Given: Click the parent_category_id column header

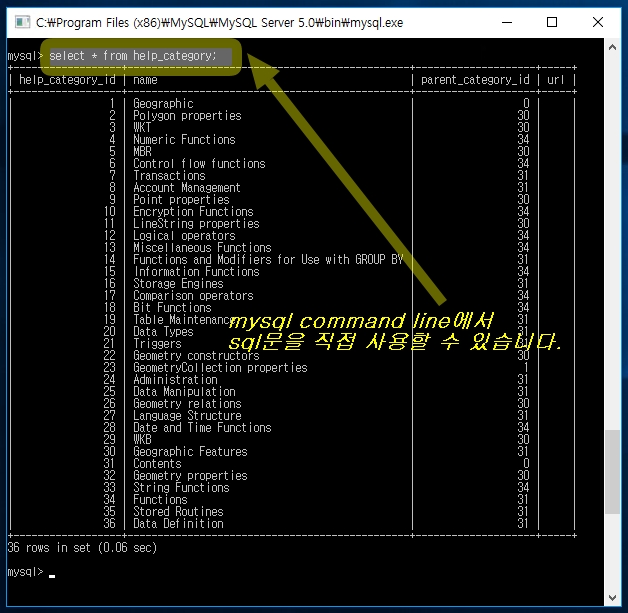Looking at the screenshot, I should pos(475,80).
